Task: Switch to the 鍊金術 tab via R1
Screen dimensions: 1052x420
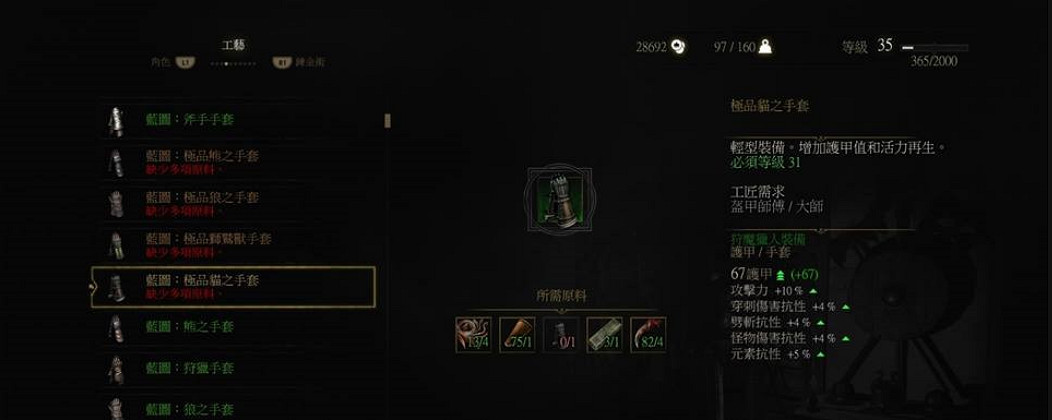Action: (x=299, y=62)
